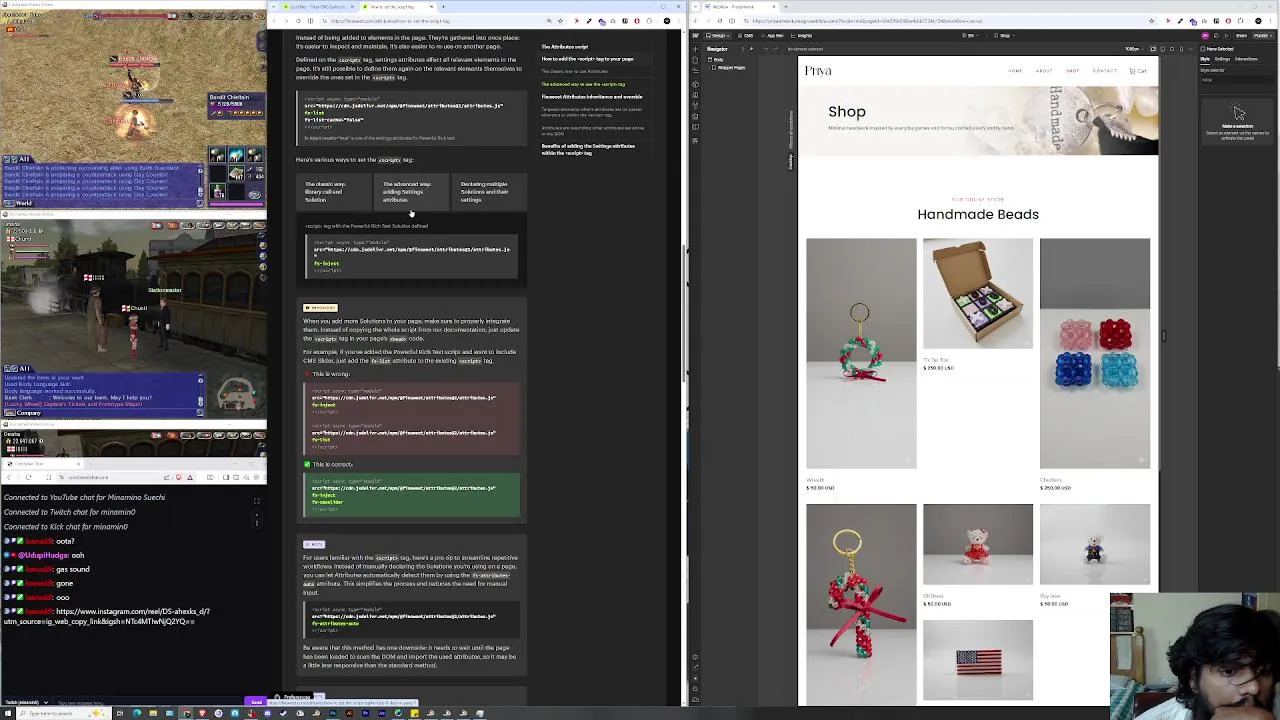Open the Pages panel in Webflow sidebar
The image size is (1280, 720).
coord(695,60)
